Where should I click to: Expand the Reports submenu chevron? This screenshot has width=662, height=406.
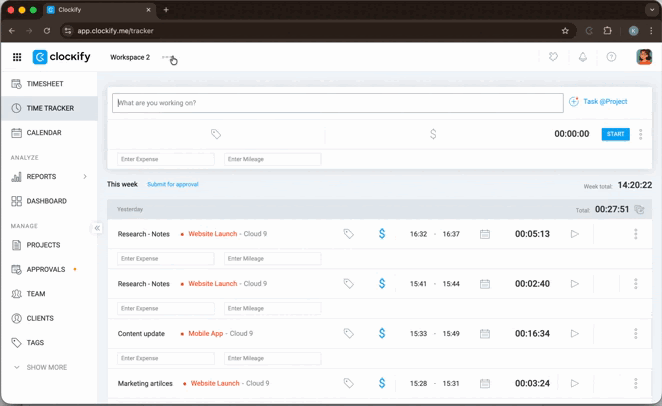point(85,177)
